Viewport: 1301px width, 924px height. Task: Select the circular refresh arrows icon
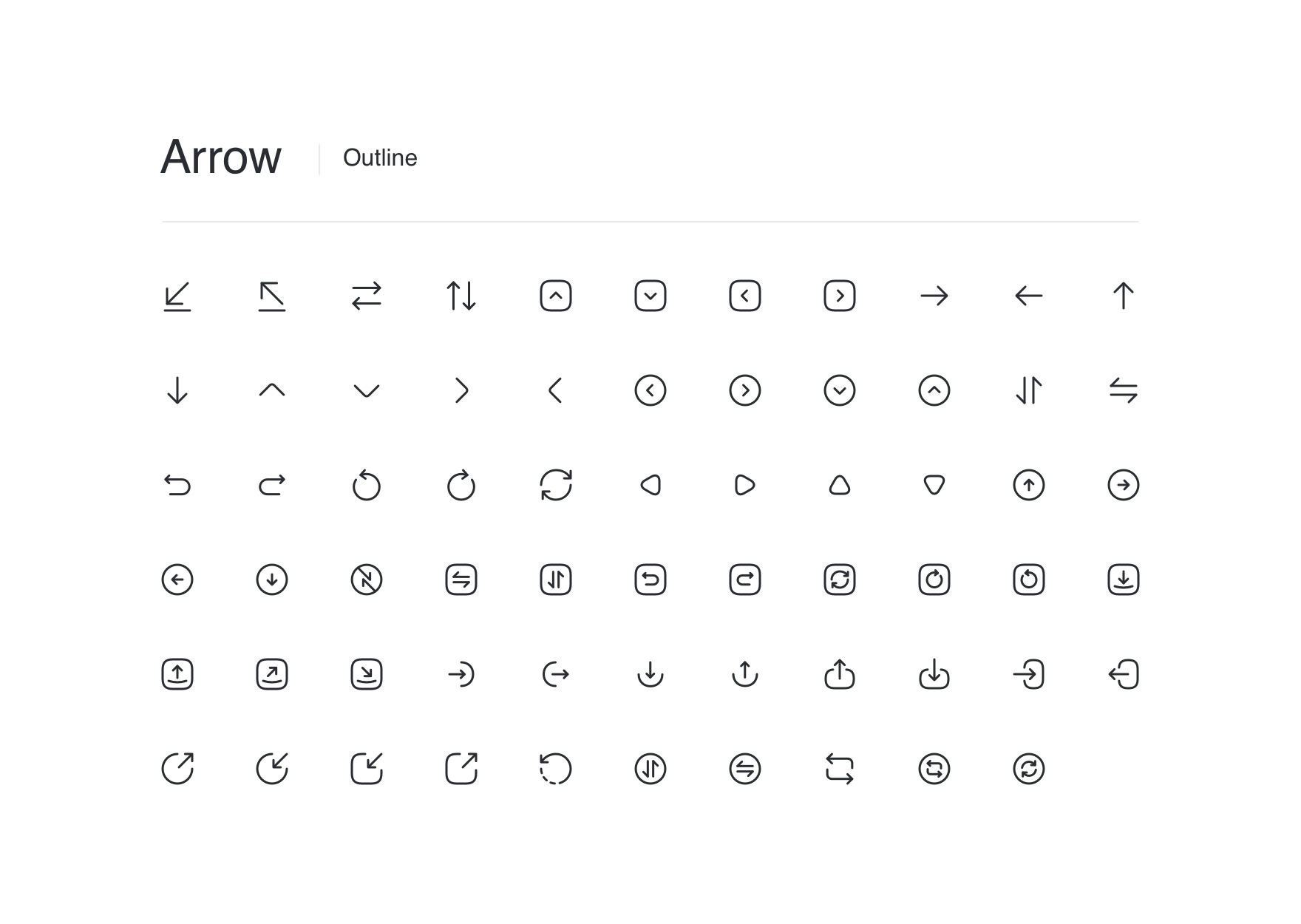tap(556, 485)
